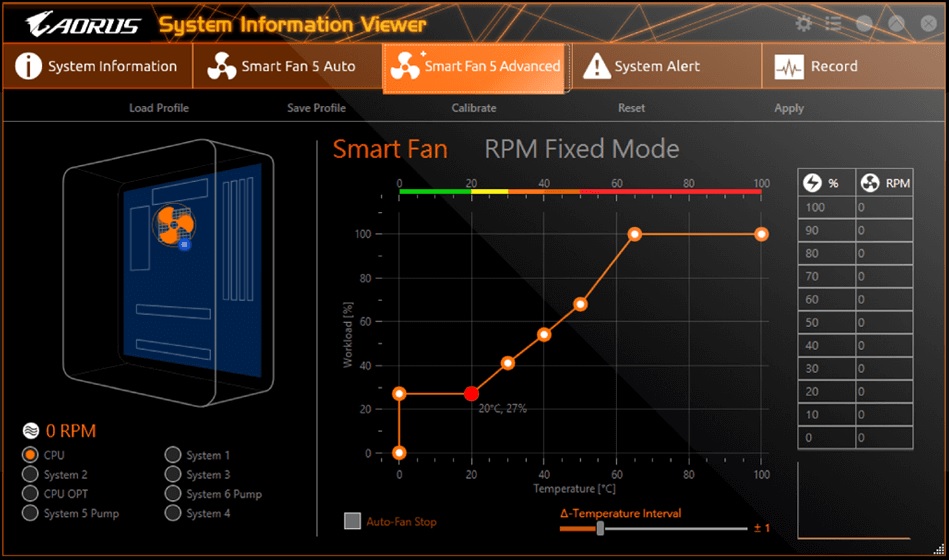Open the settings gear icon
The image size is (949, 560).
point(803,24)
